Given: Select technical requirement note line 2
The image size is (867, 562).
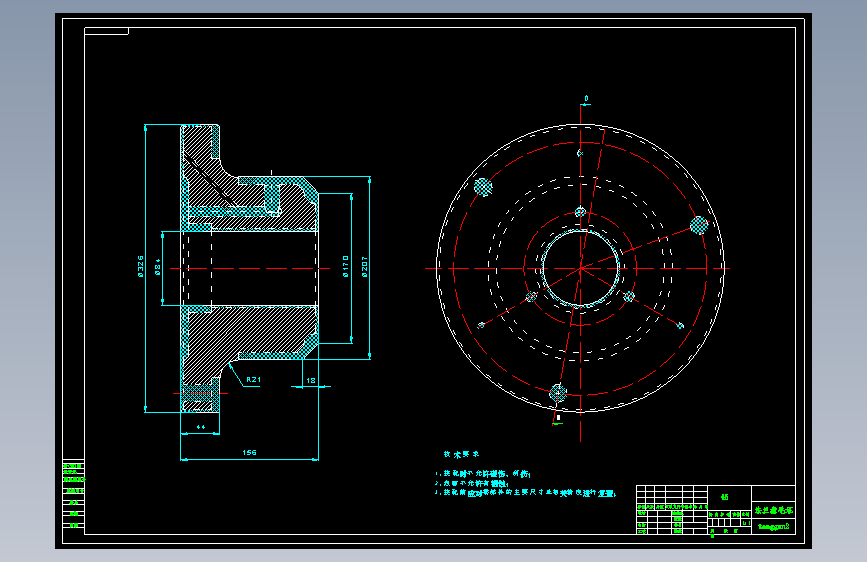Looking at the screenshot, I should coord(472,483).
